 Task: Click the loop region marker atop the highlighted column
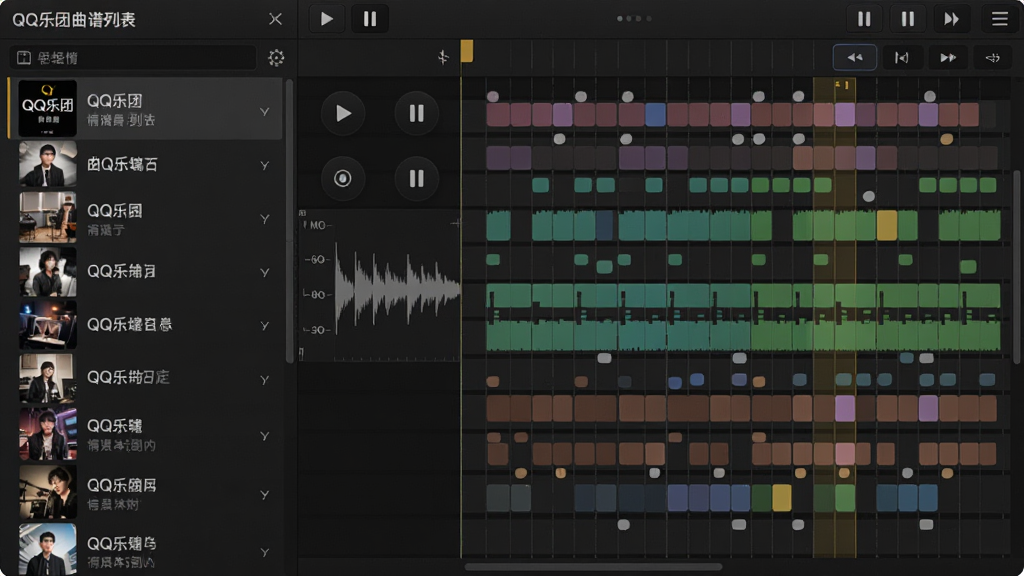[x=842, y=85]
